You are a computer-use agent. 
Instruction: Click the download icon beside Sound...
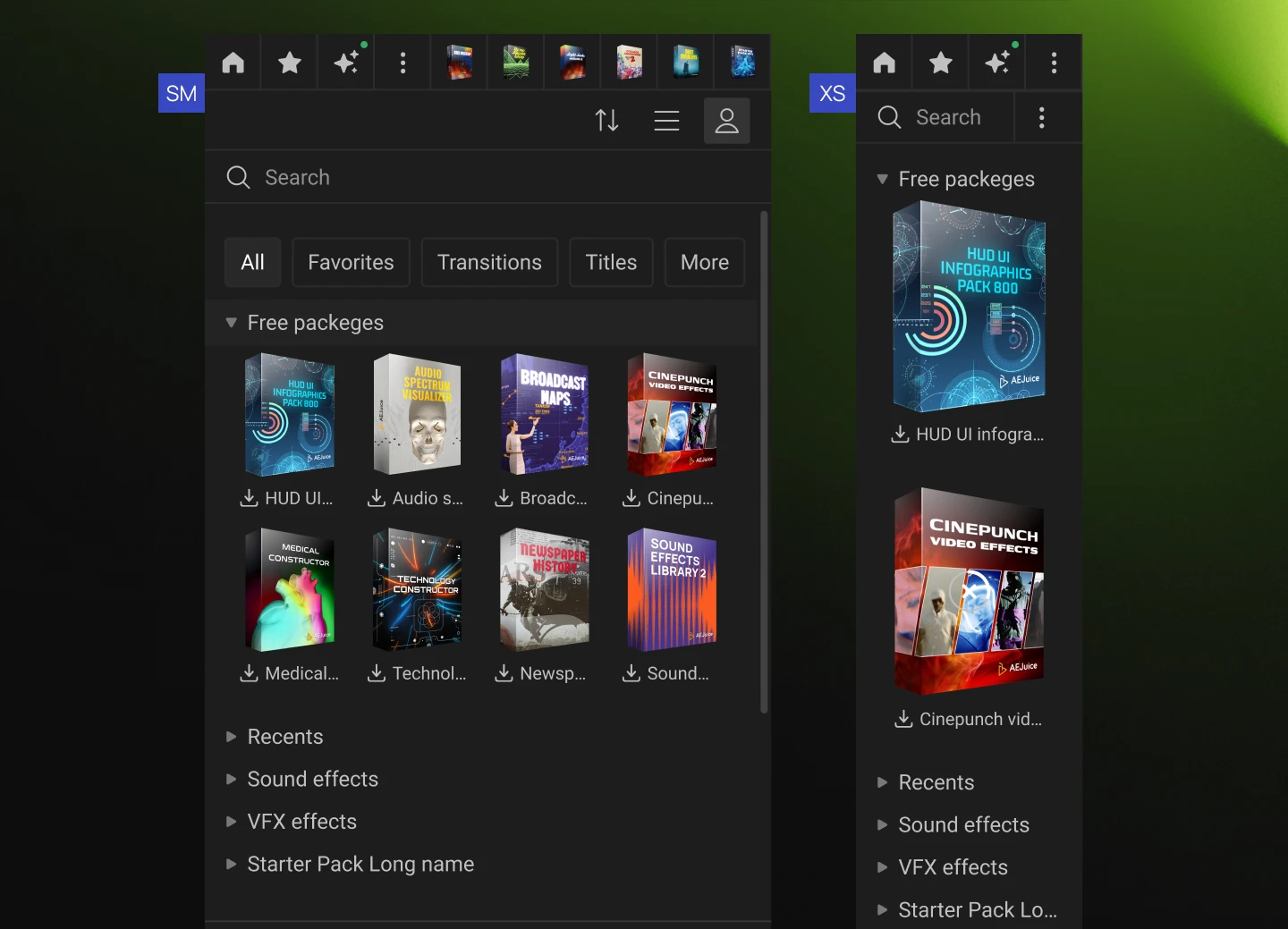click(x=631, y=673)
